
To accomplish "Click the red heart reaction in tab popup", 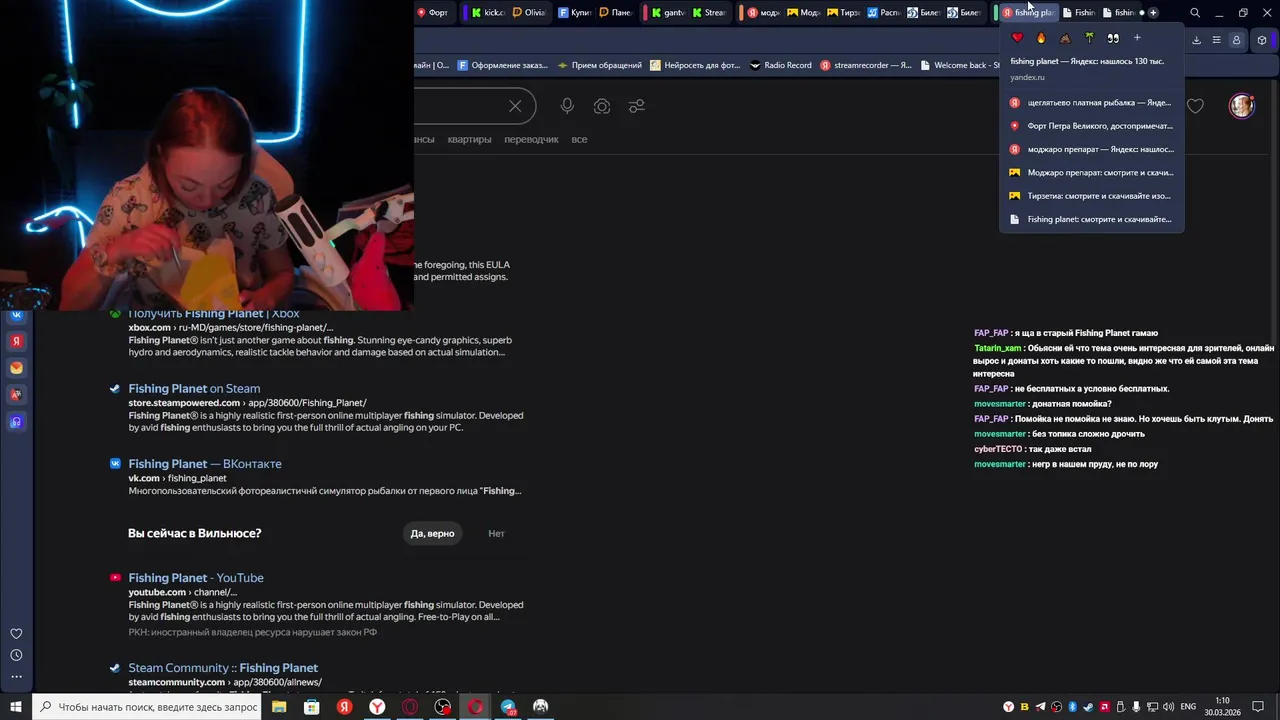I will pos(1017,38).
